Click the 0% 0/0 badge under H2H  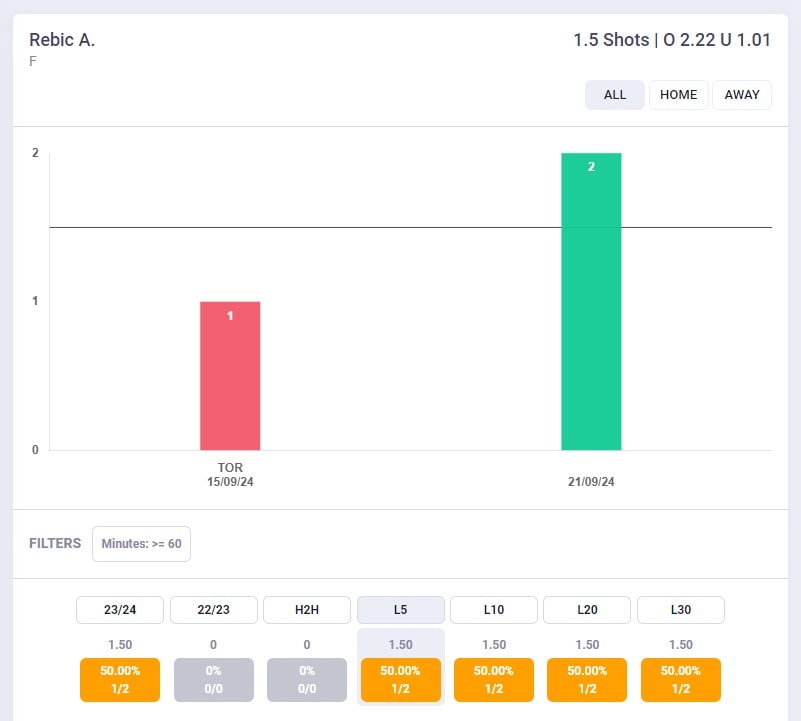(x=307, y=680)
